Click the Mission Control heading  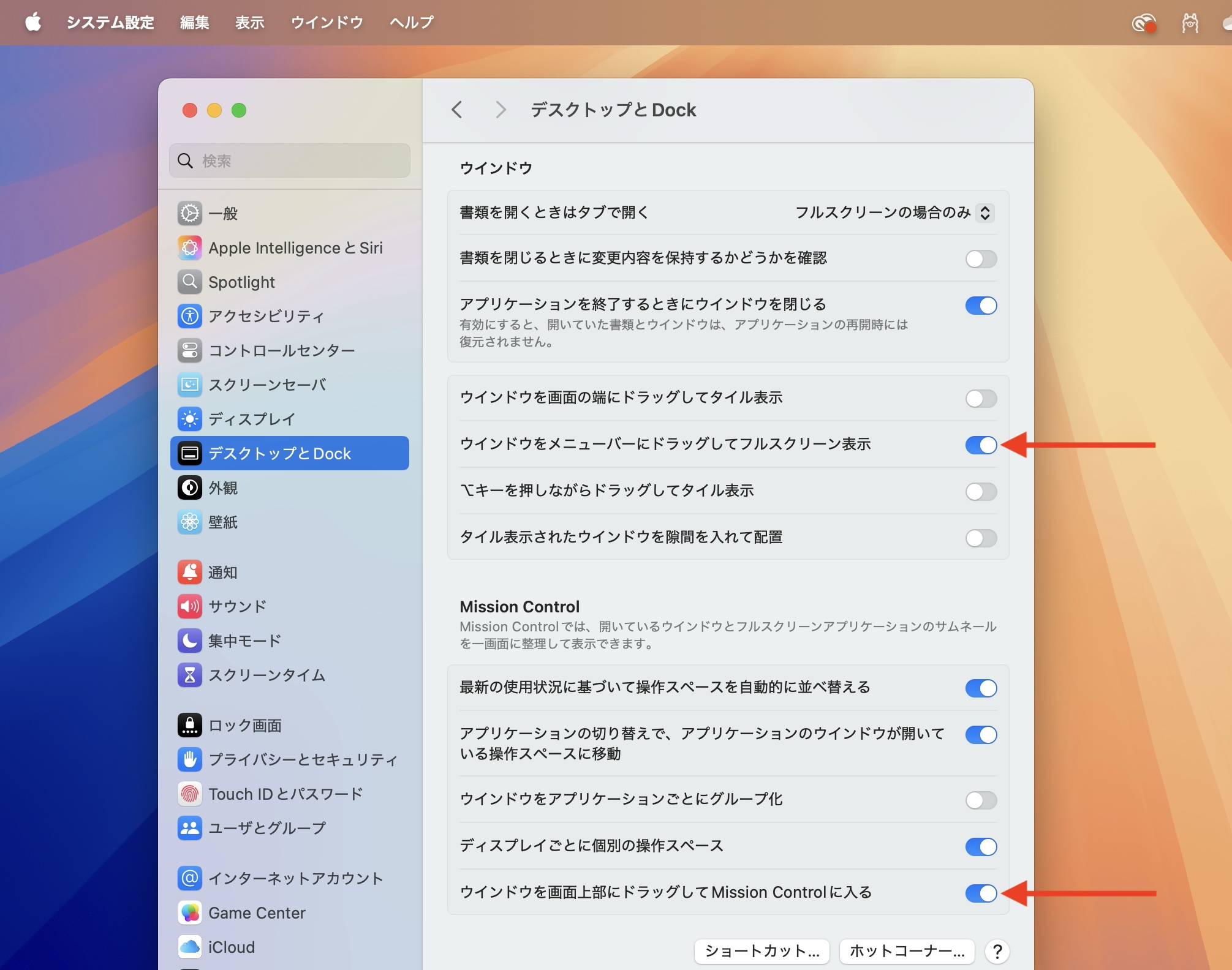pyautogui.click(x=520, y=606)
